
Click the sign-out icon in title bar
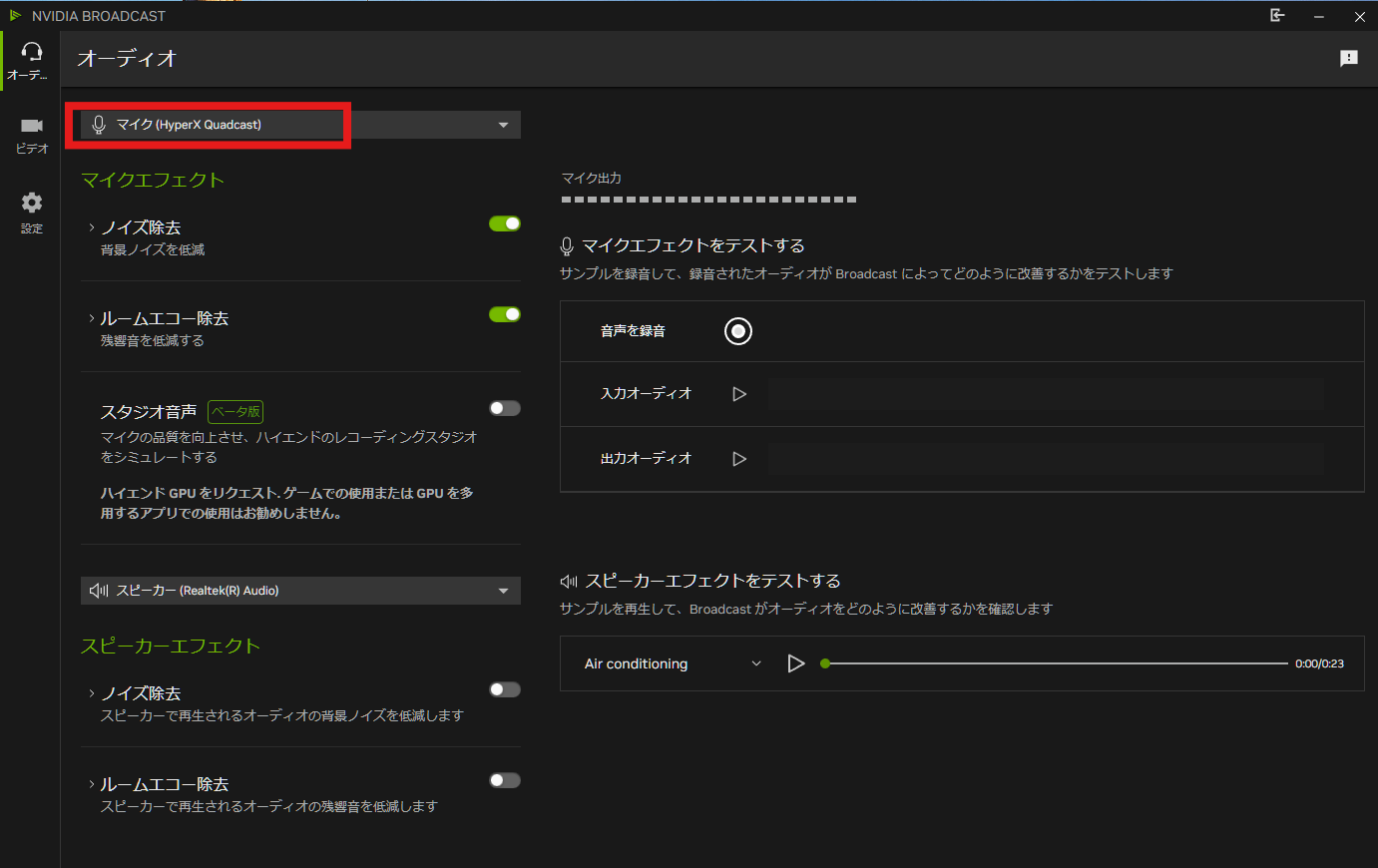click(1277, 15)
